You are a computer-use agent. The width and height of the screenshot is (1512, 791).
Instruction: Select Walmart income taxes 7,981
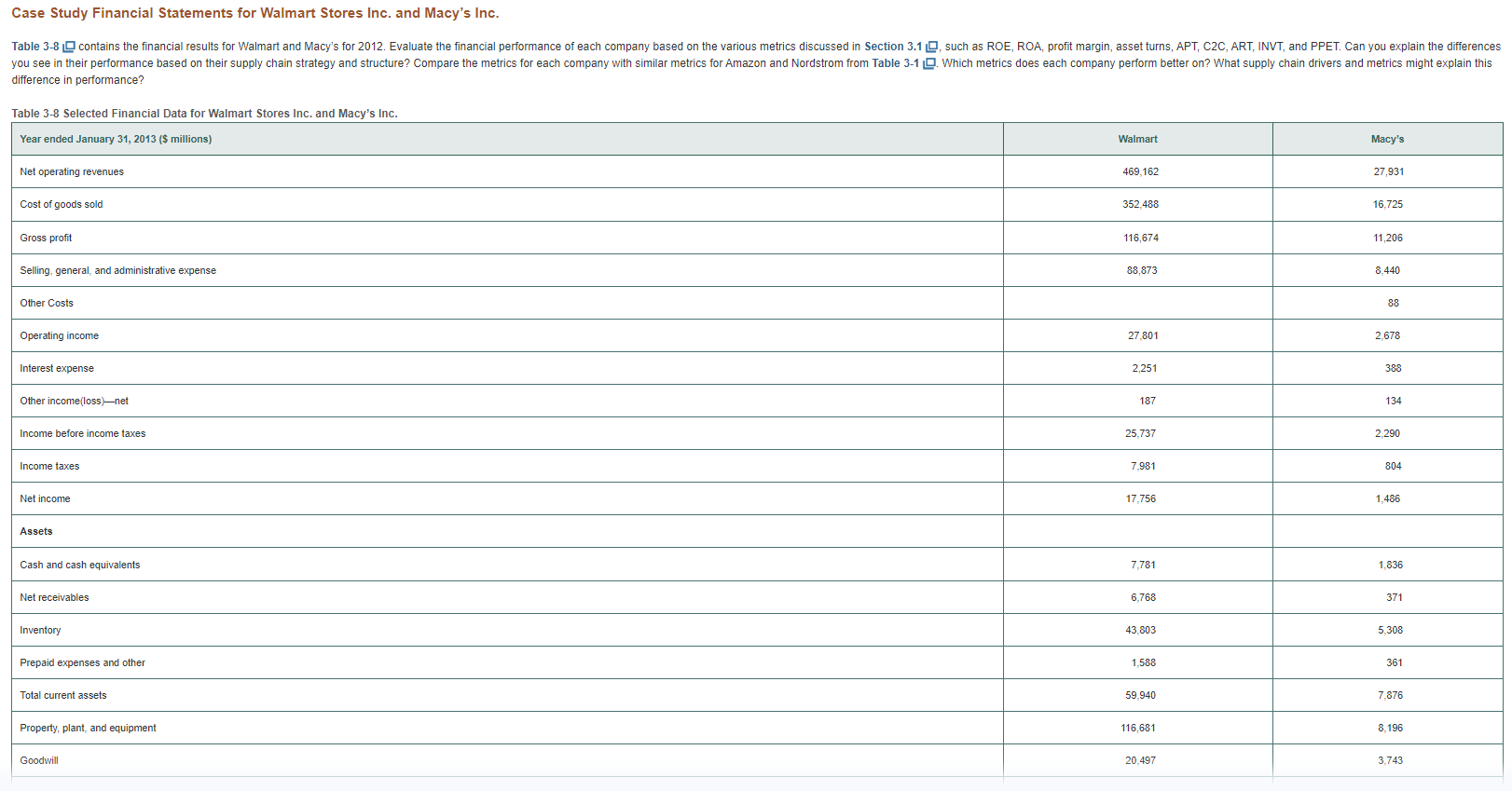point(1143,466)
